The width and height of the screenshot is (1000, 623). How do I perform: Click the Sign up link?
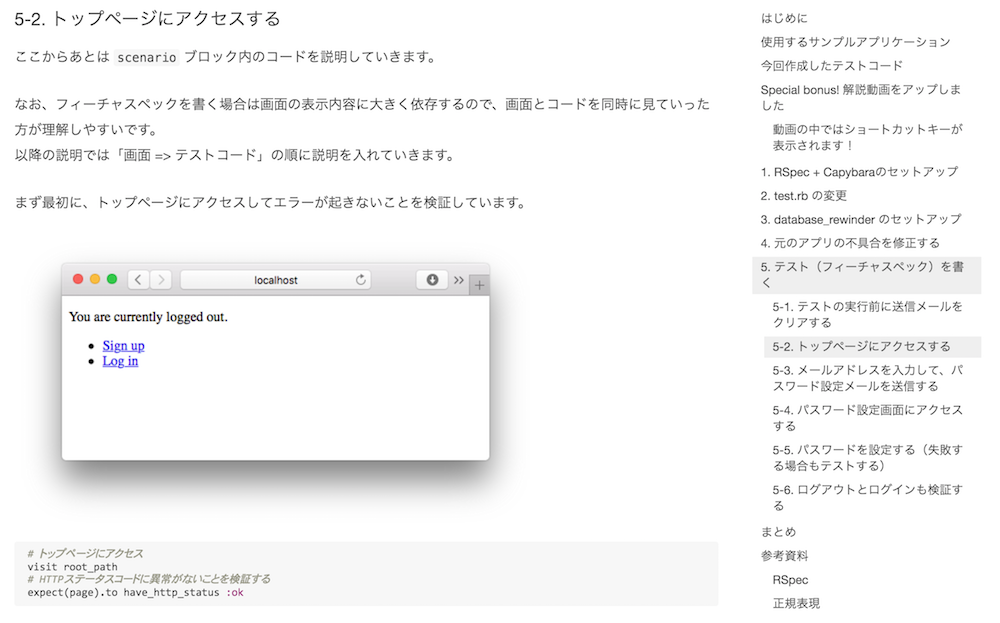click(x=123, y=345)
